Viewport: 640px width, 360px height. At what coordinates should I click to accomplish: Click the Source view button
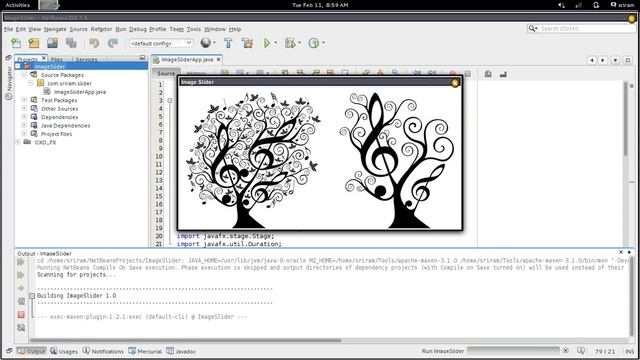coord(166,73)
